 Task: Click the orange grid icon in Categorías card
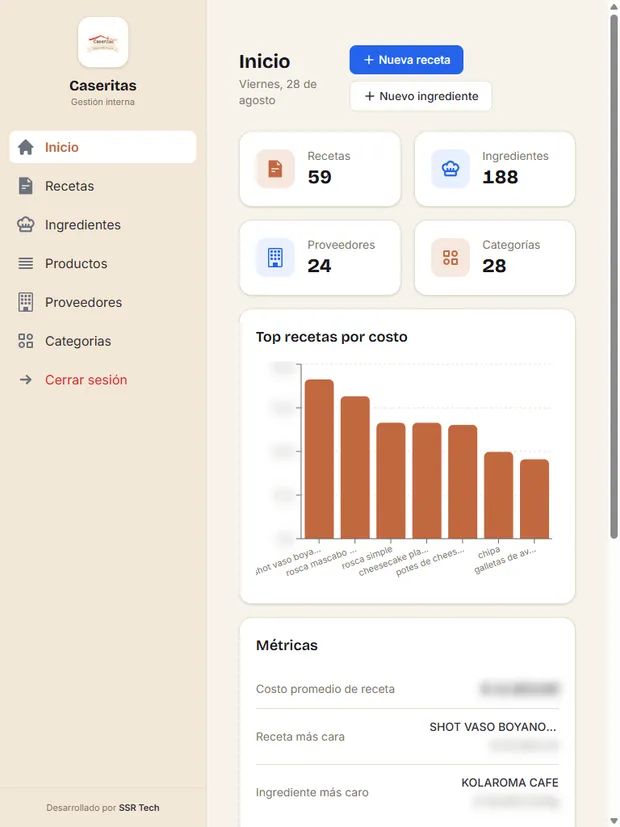coord(450,257)
